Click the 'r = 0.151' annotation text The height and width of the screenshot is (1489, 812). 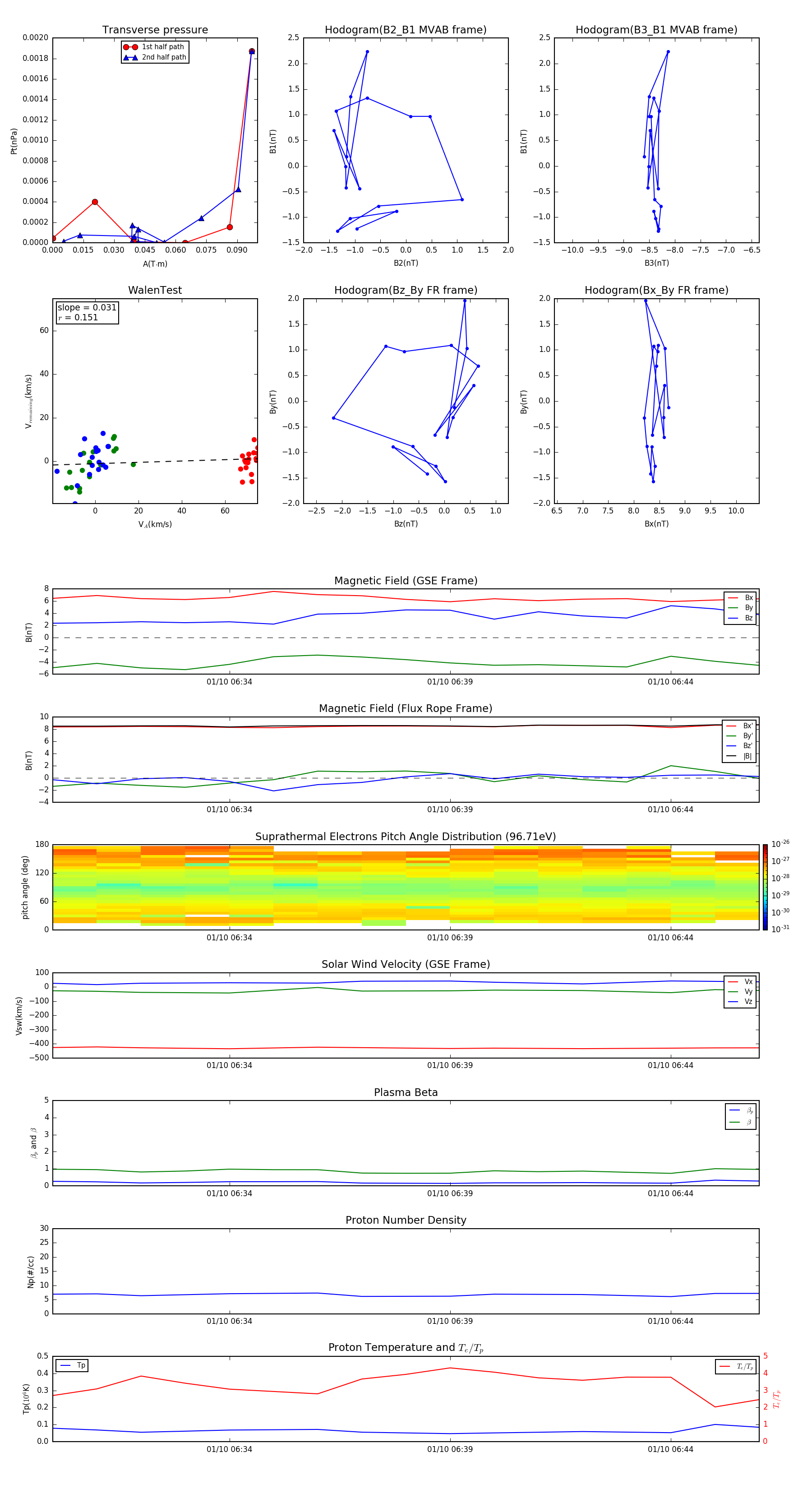point(78,317)
